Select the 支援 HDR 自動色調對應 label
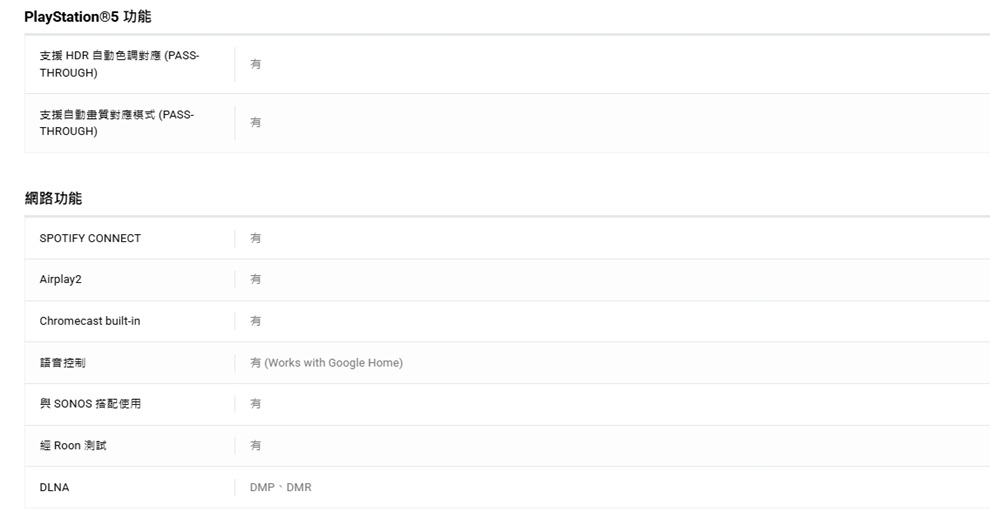990x512 pixels. pos(119,64)
